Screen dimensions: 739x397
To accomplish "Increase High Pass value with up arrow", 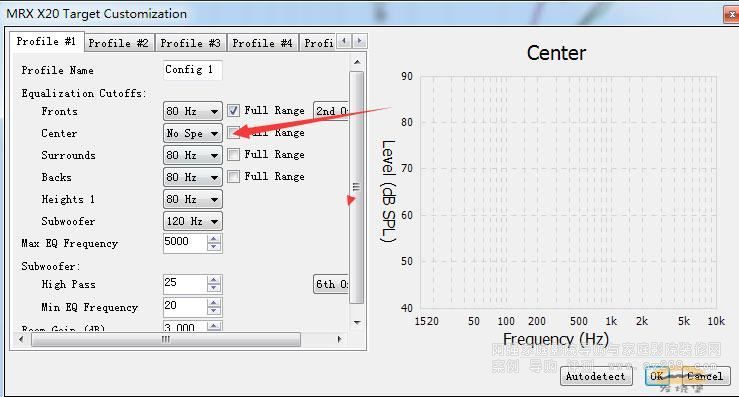I will (214, 280).
